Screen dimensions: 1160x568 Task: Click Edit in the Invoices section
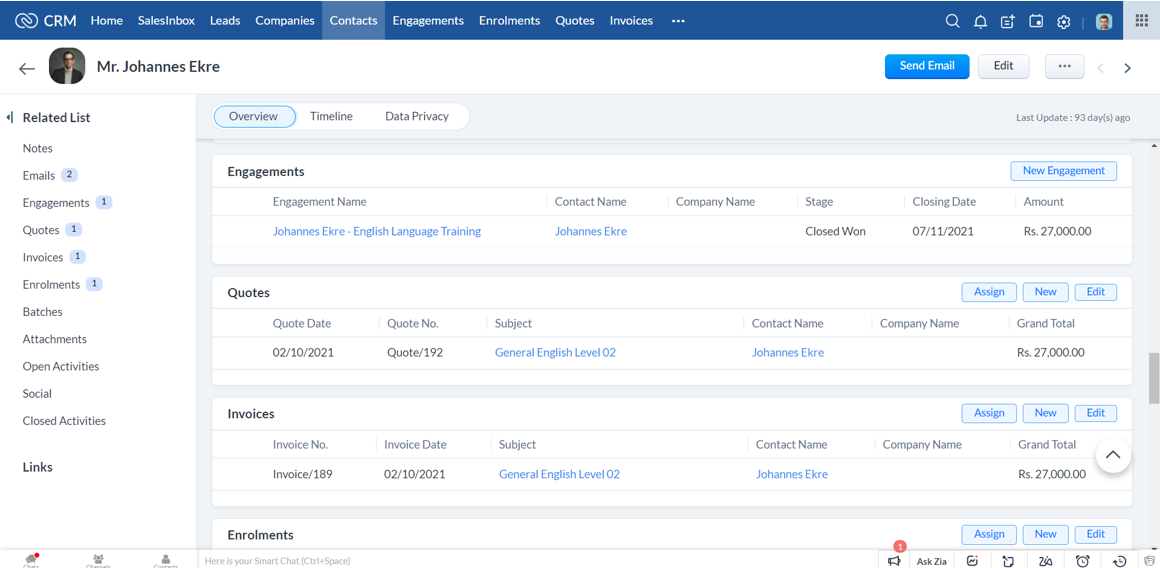(1096, 413)
